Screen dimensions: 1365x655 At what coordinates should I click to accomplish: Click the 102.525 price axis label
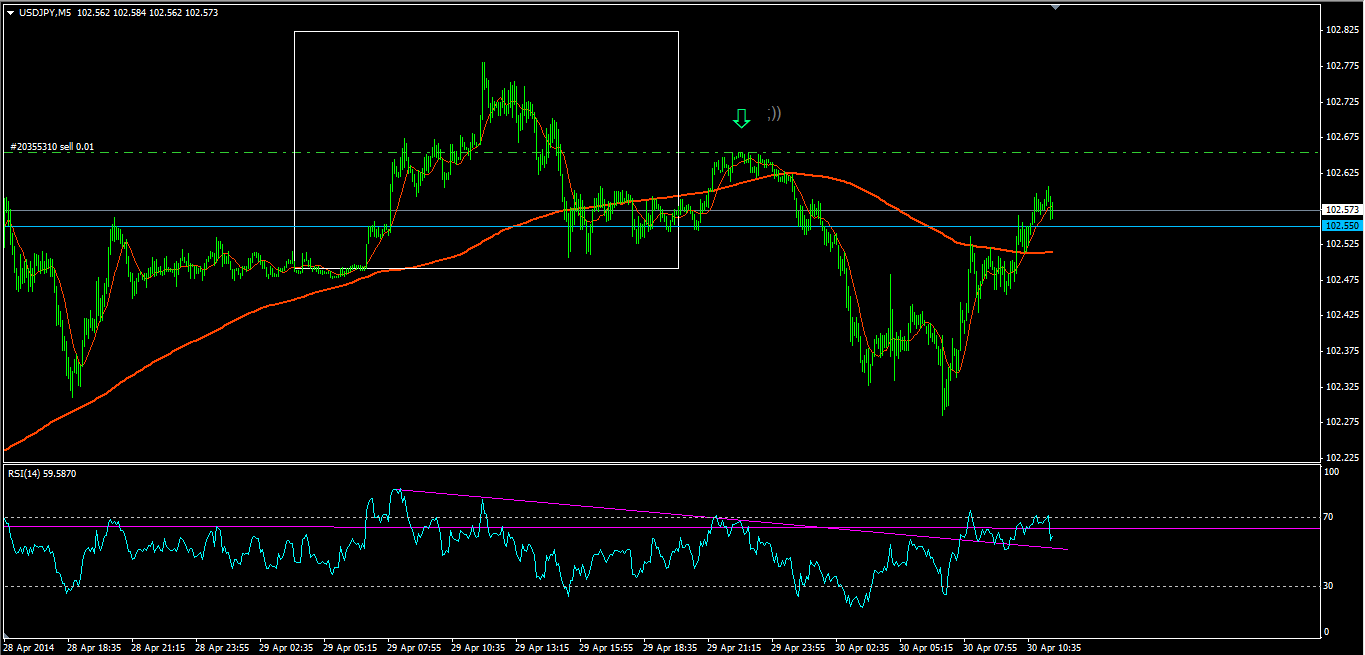(x=1342, y=243)
